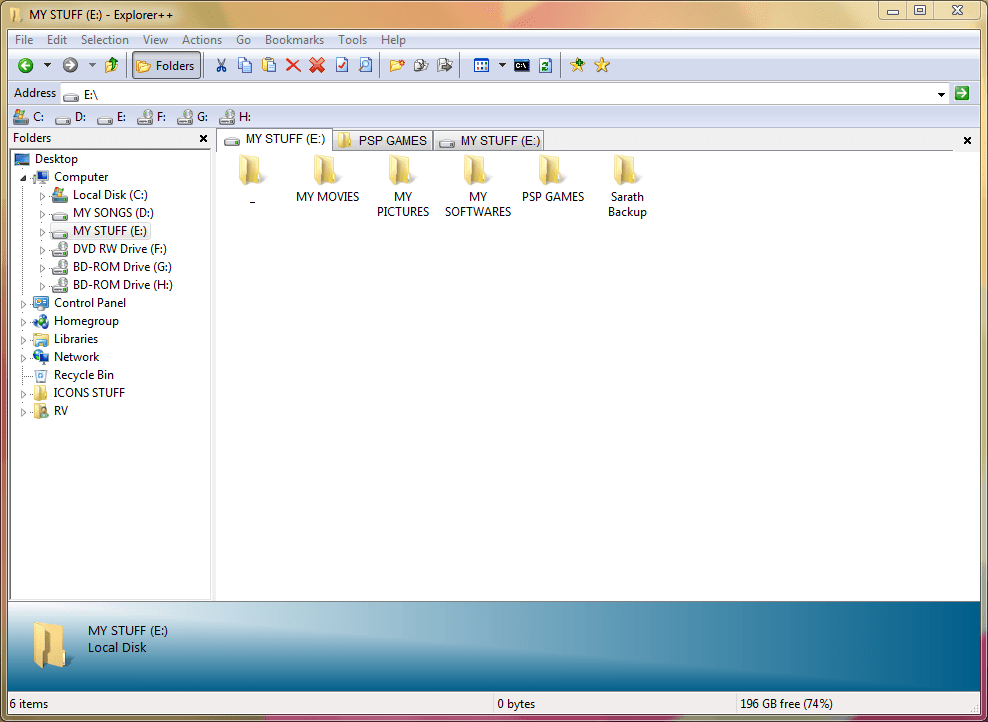Click the thin red X Delete icon

293,65
